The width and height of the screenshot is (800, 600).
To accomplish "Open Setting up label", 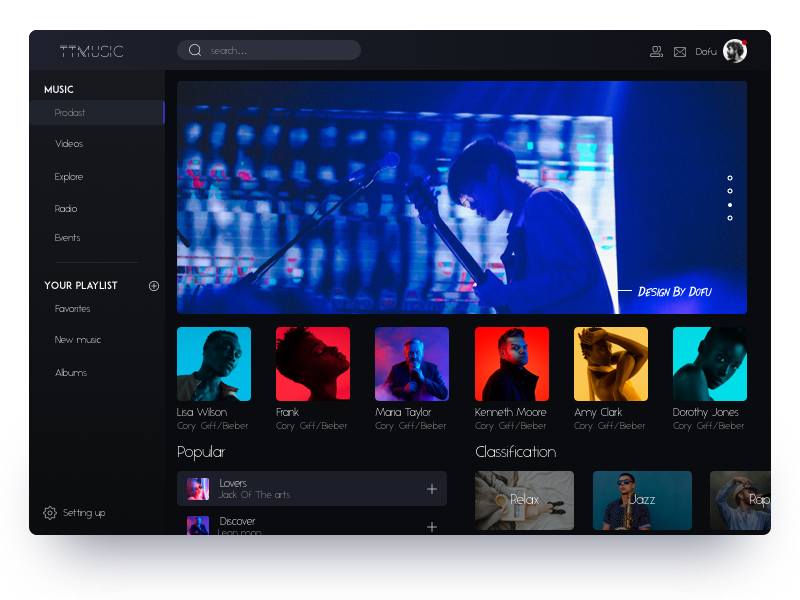I will [84, 513].
